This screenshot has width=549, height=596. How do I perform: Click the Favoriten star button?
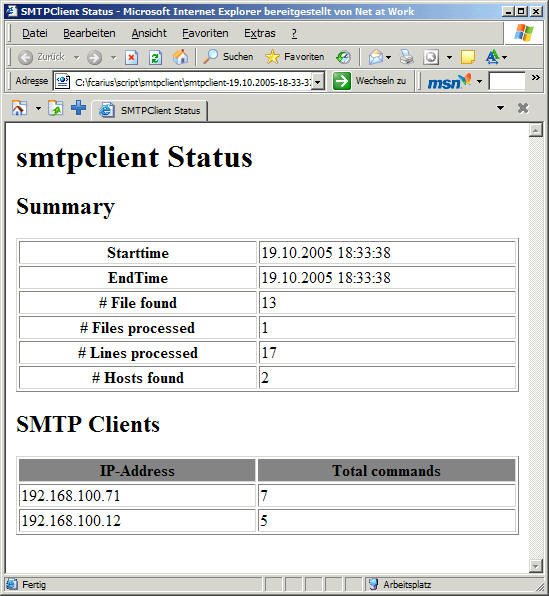295,57
